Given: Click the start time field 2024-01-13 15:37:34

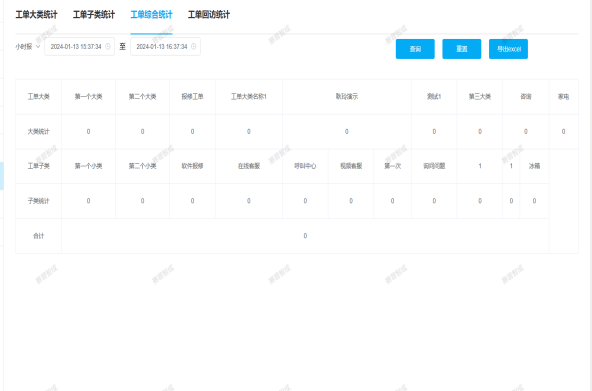Looking at the screenshot, I should click(x=79, y=46).
